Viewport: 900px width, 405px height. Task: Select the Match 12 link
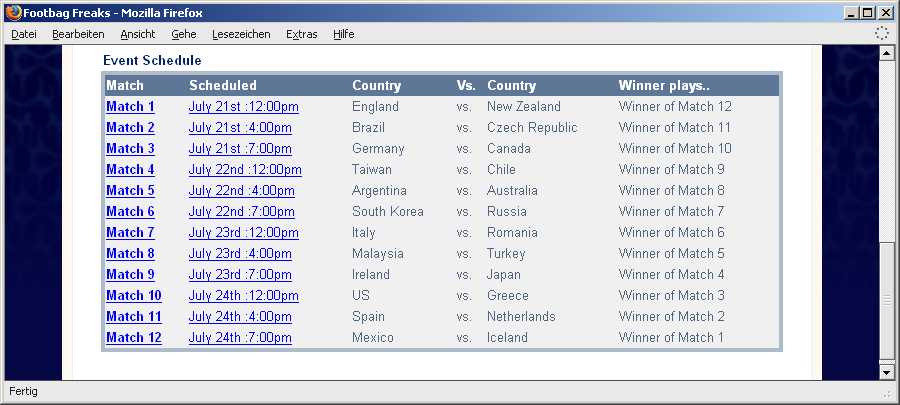click(x=134, y=338)
